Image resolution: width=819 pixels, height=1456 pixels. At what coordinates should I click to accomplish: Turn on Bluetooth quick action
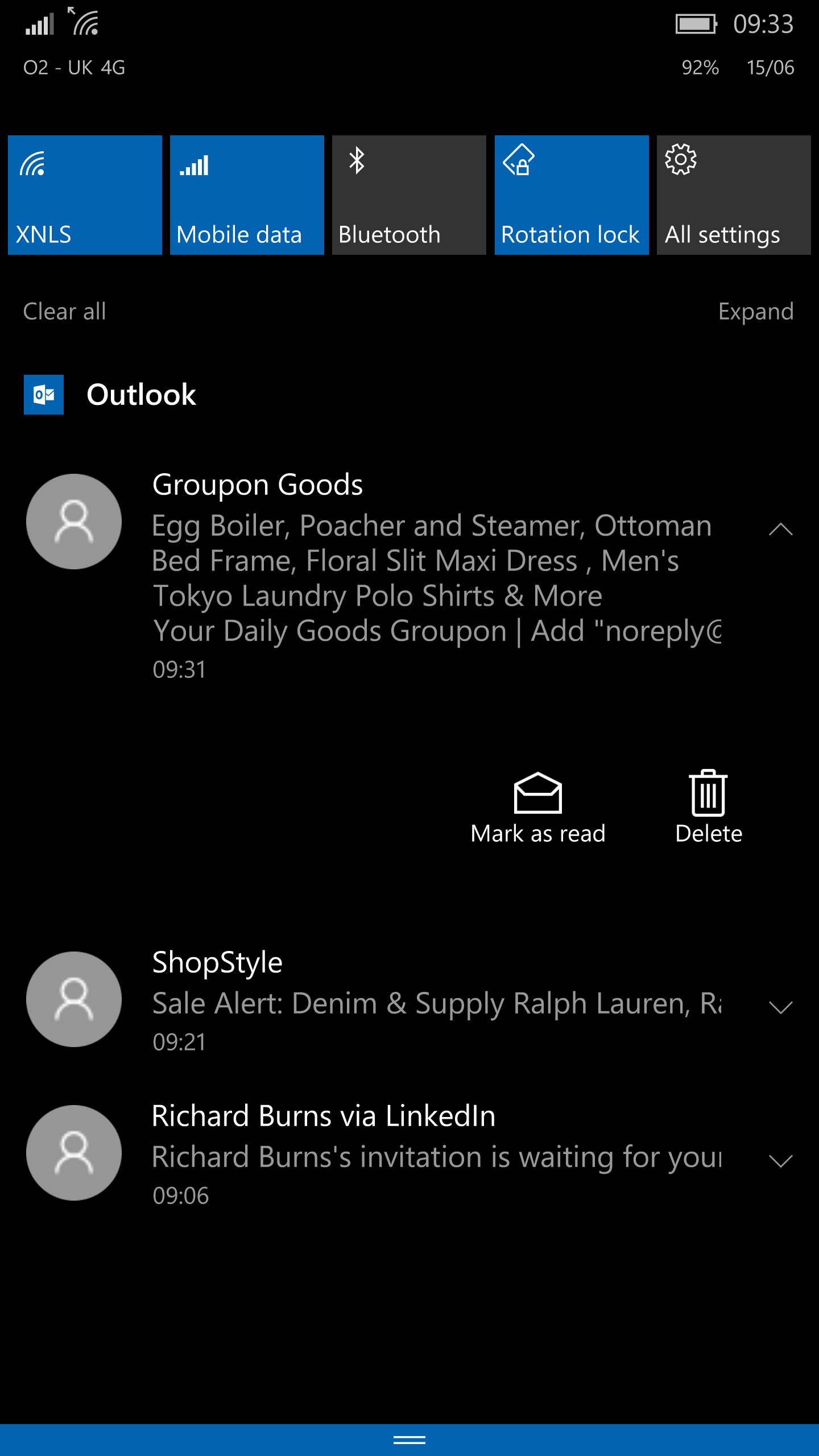coord(409,195)
